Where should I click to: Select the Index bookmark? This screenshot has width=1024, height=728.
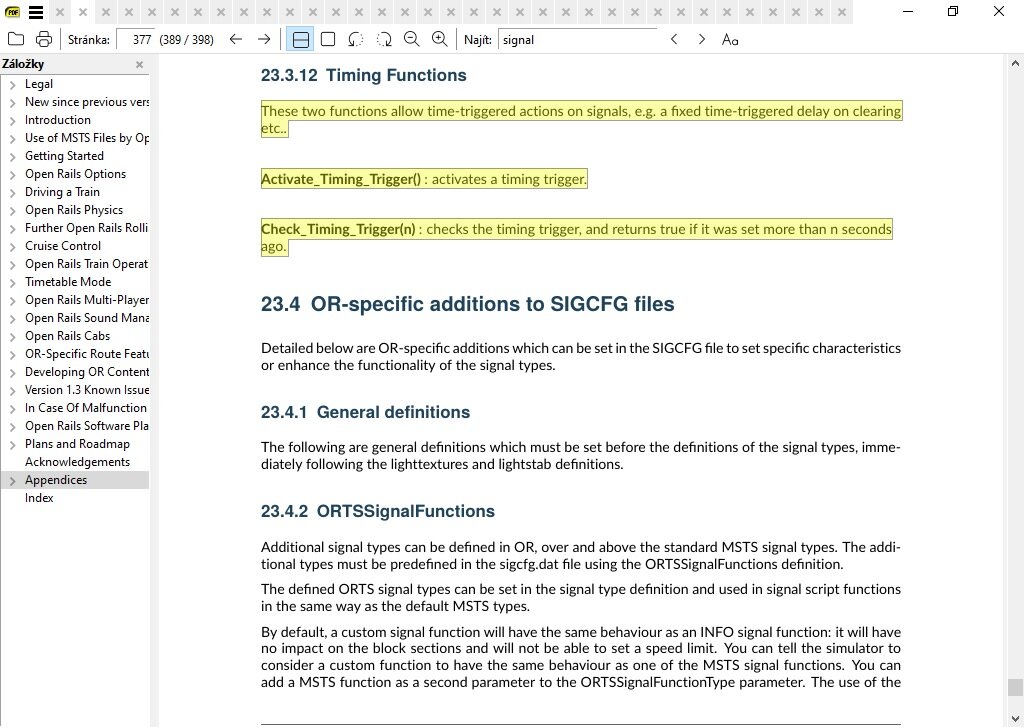[39, 498]
